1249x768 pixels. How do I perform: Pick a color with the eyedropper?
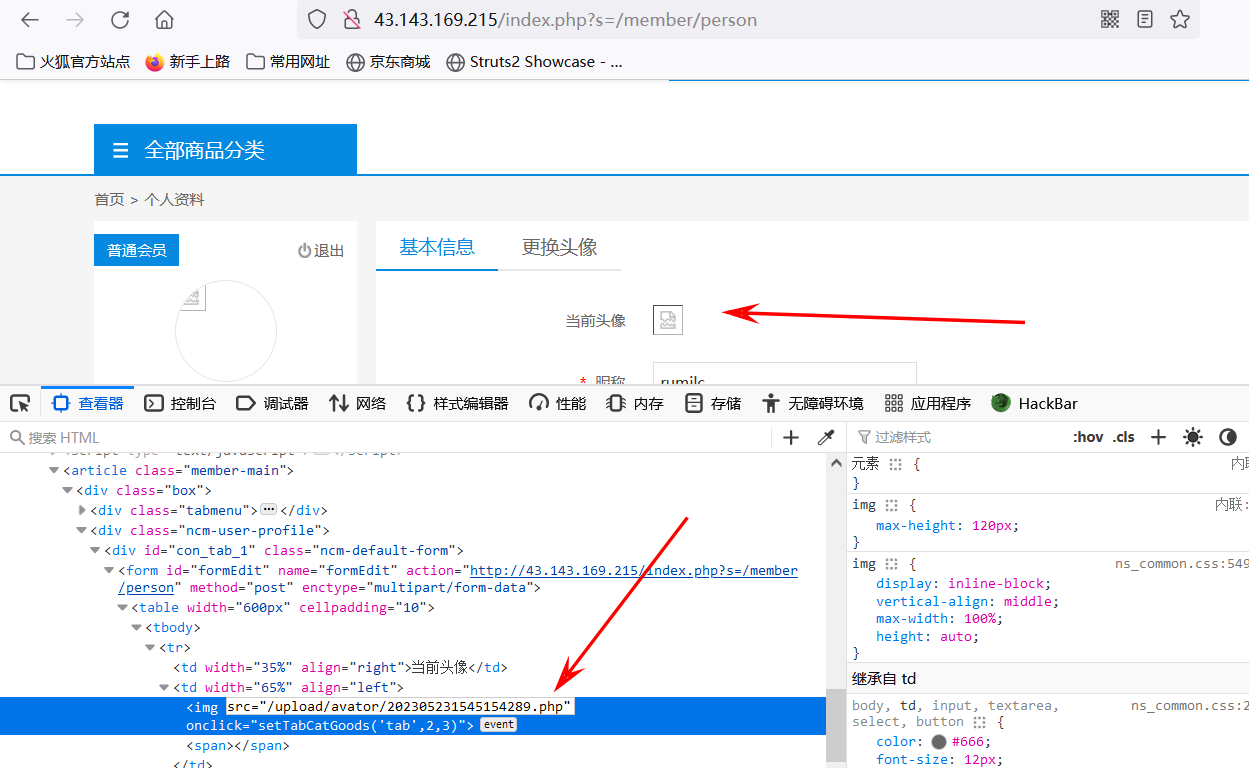point(826,437)
